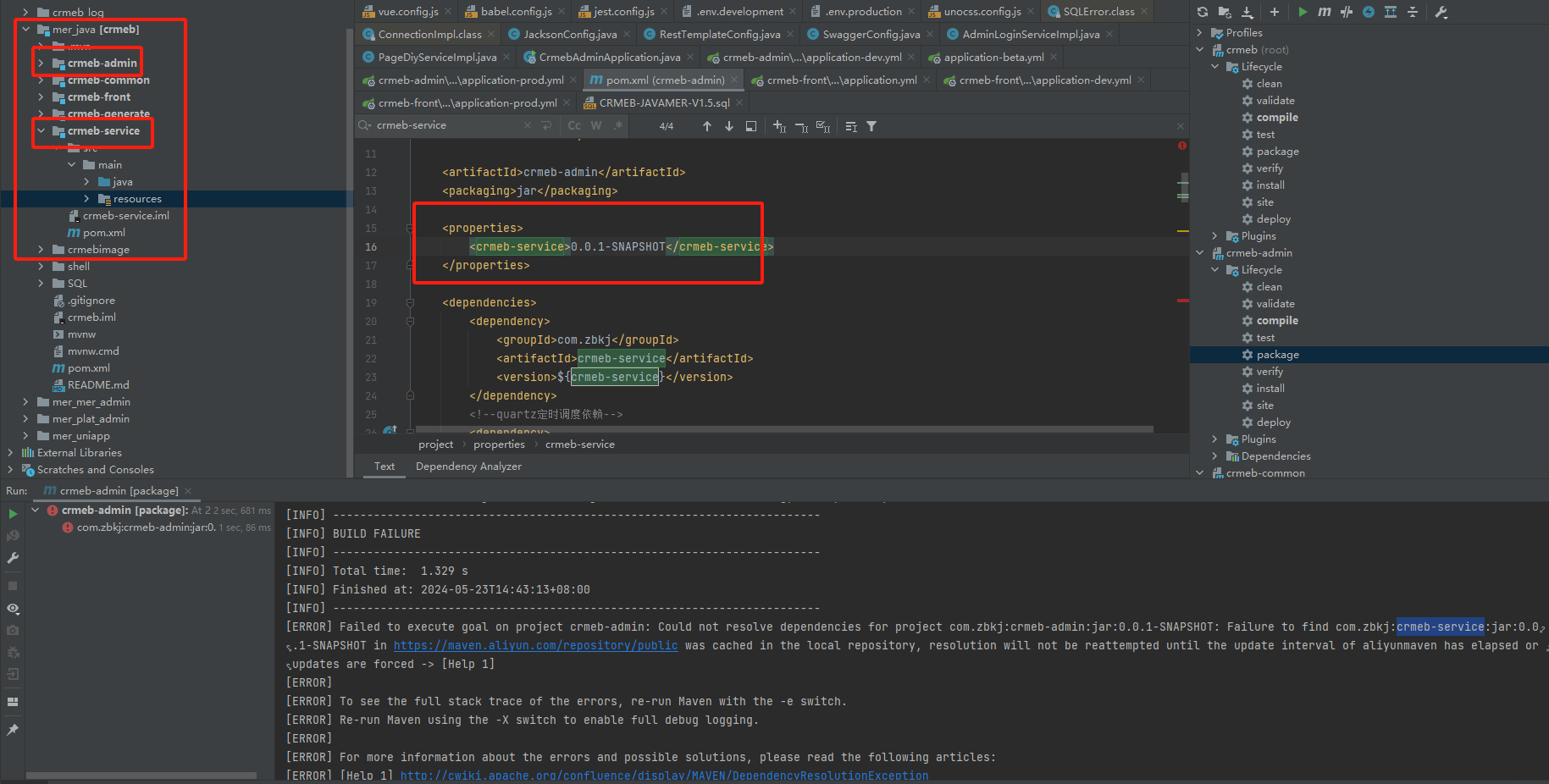Expand the crmeb-front module
This screenshot has width=1549, height=784.
[41, 97]
